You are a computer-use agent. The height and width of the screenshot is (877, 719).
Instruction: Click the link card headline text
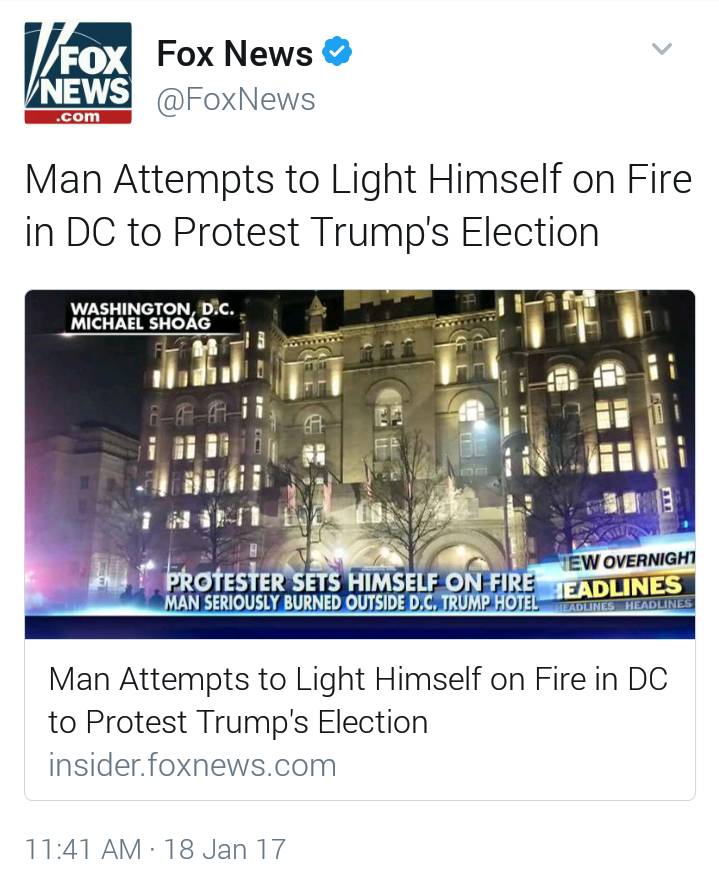coord(358,700)
